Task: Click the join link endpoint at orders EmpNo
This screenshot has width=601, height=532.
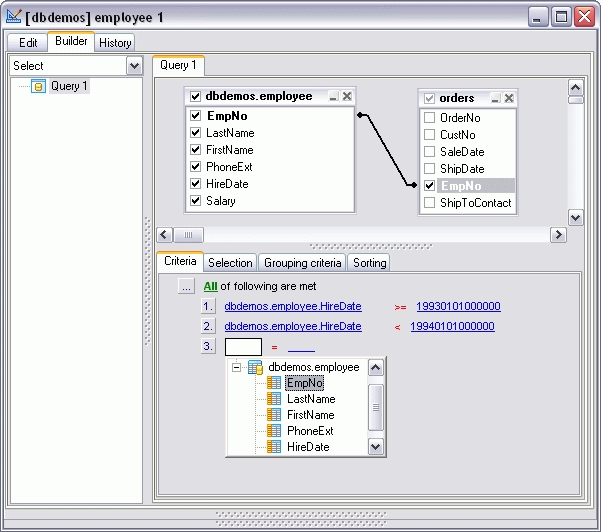Action: click(x=410, y=185)
